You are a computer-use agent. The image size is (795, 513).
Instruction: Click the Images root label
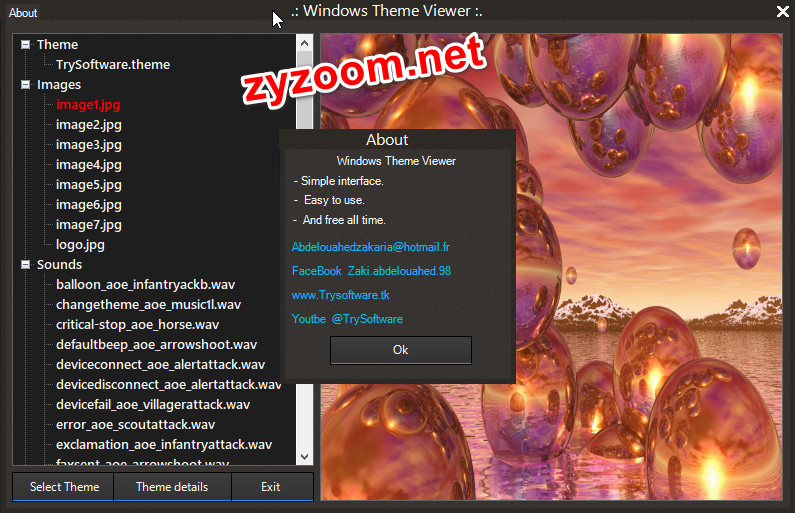[59, 85]
